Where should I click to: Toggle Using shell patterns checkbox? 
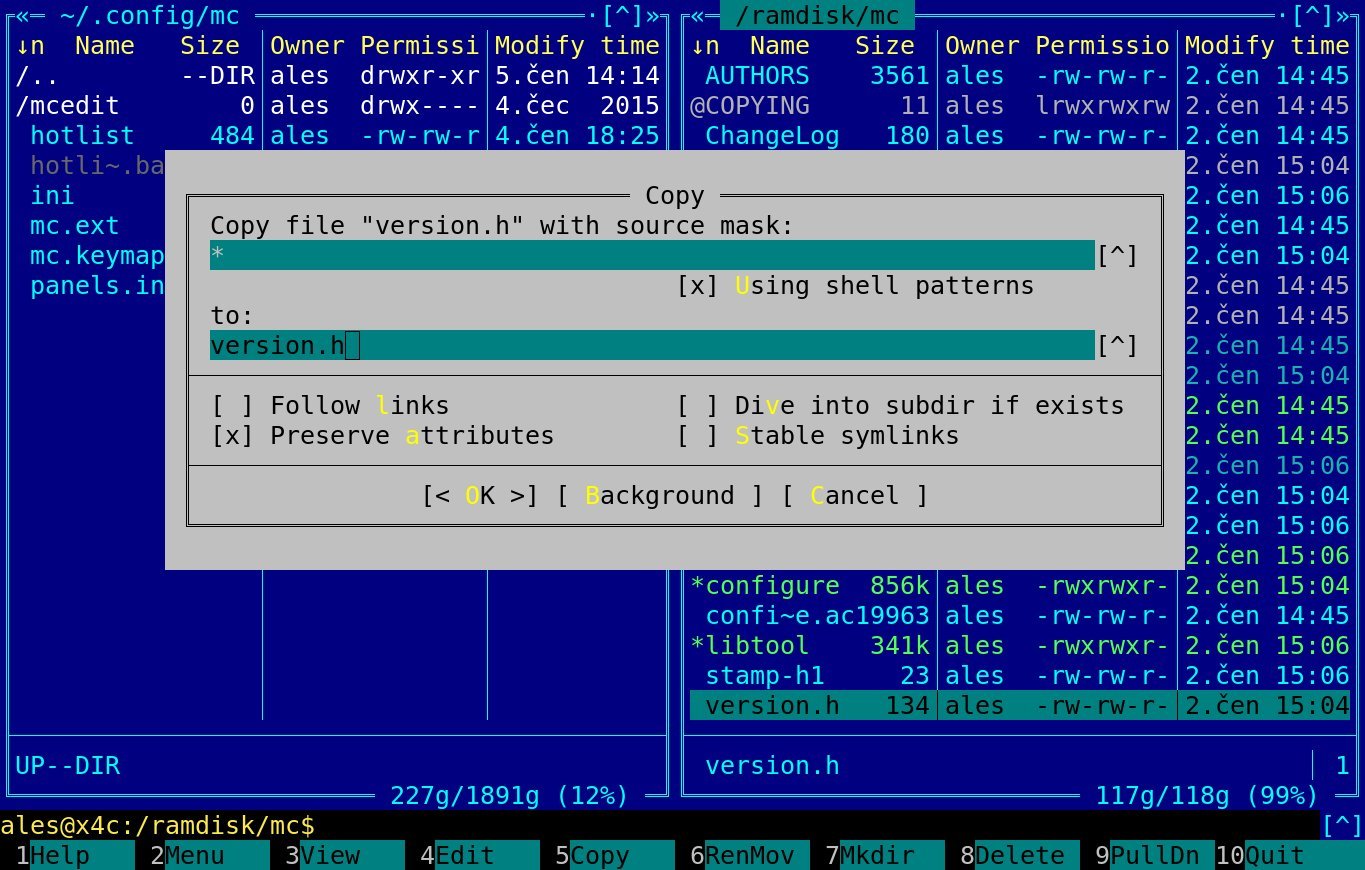[x=698, y=286]
